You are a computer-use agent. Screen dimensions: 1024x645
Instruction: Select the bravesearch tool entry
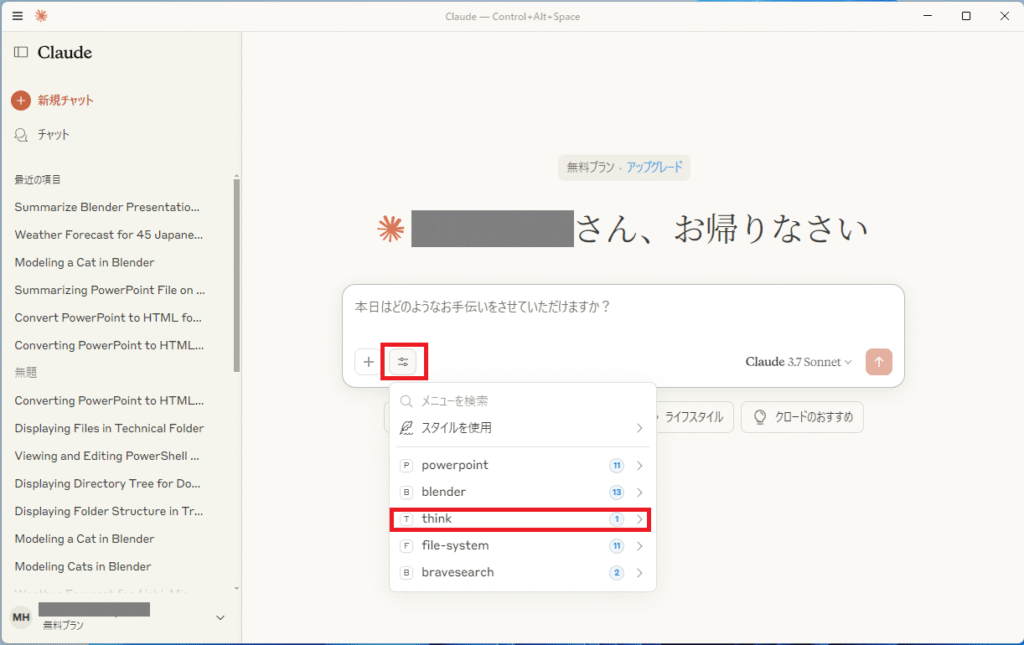(x=522, y=573)
